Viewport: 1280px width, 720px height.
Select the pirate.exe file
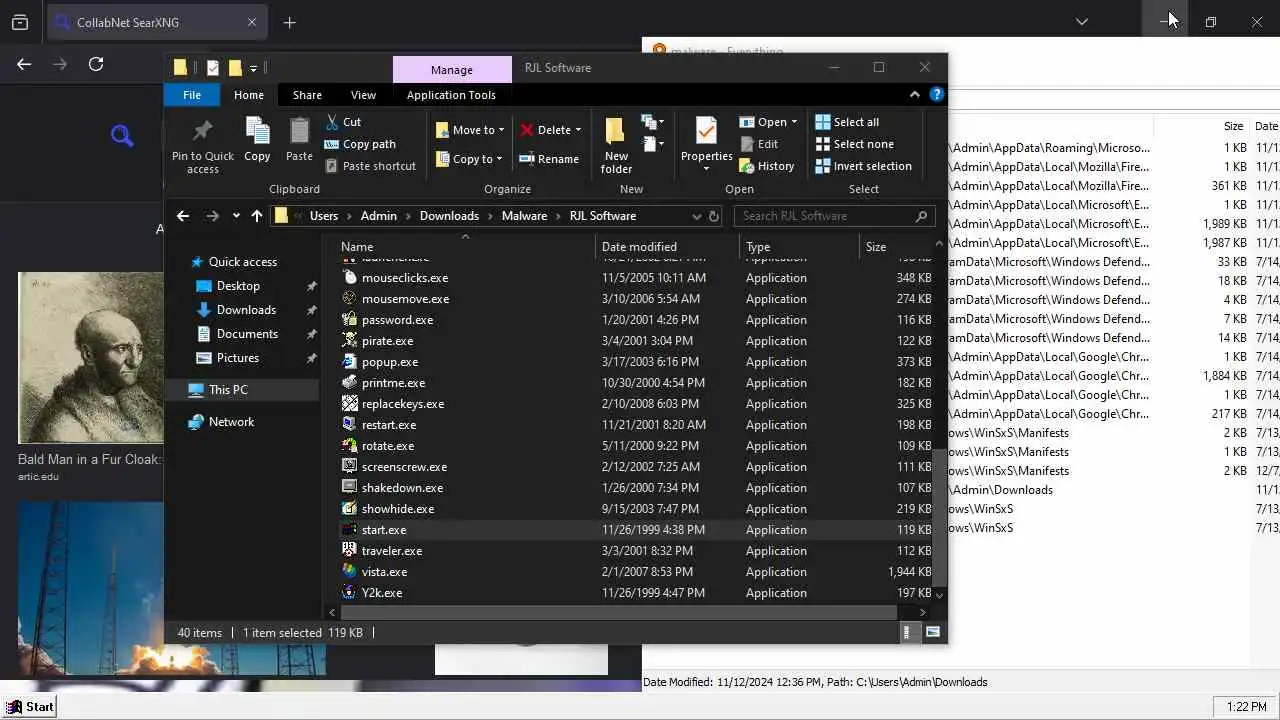point(387,341)
